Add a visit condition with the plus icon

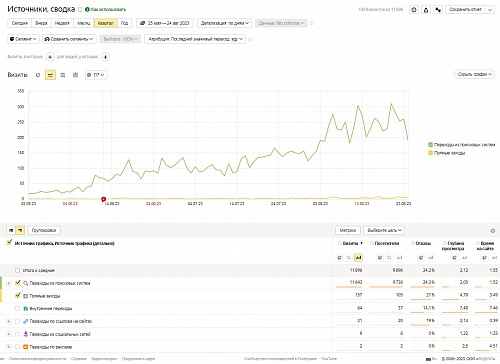click(50, 57)
